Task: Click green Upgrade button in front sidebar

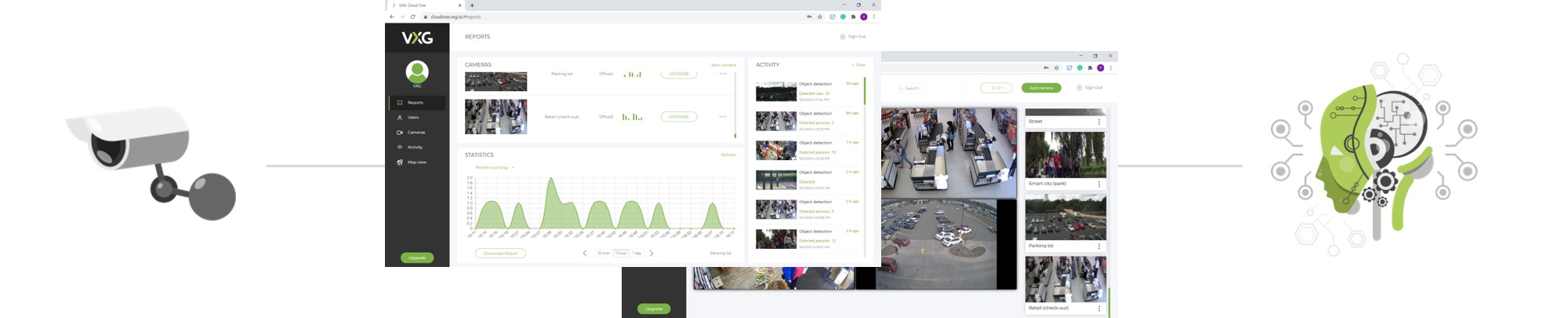Action: click(417, 258)
